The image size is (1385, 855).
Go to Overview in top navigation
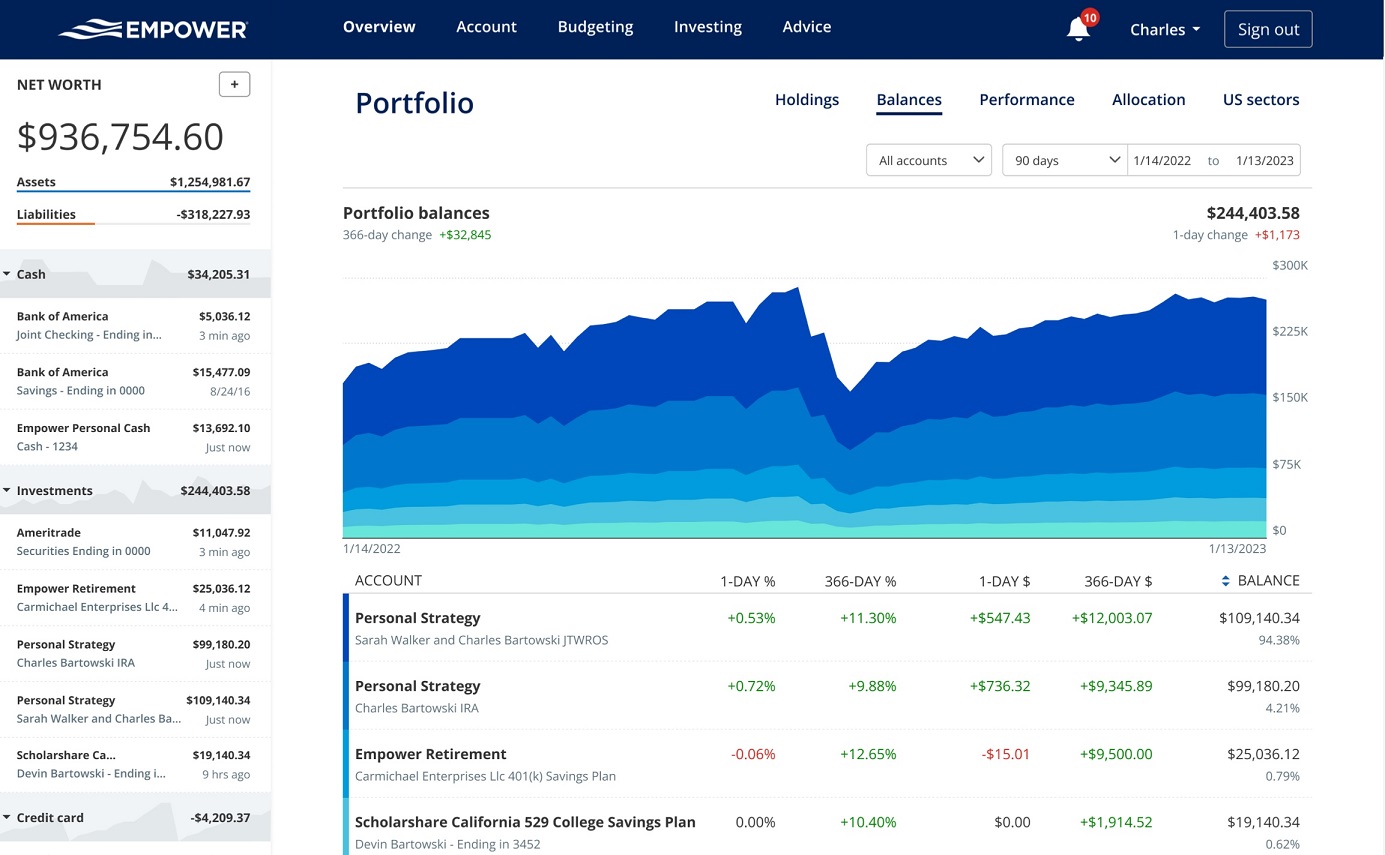coord(379,27)
